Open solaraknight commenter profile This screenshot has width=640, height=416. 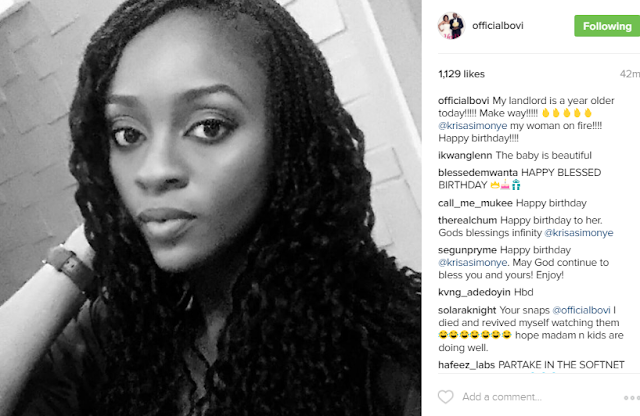click(467, 310)
